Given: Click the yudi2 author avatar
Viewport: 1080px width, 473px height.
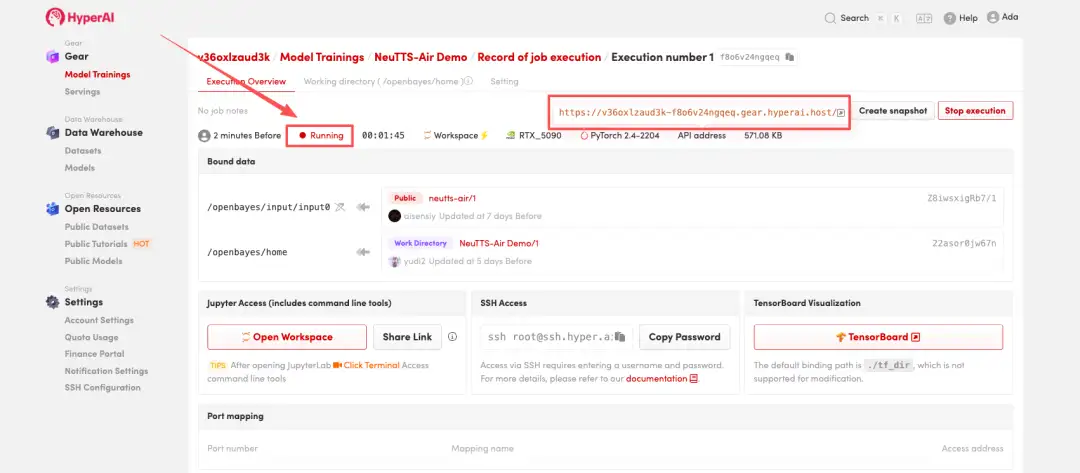Looking at the screenshot, I should 395,262.
